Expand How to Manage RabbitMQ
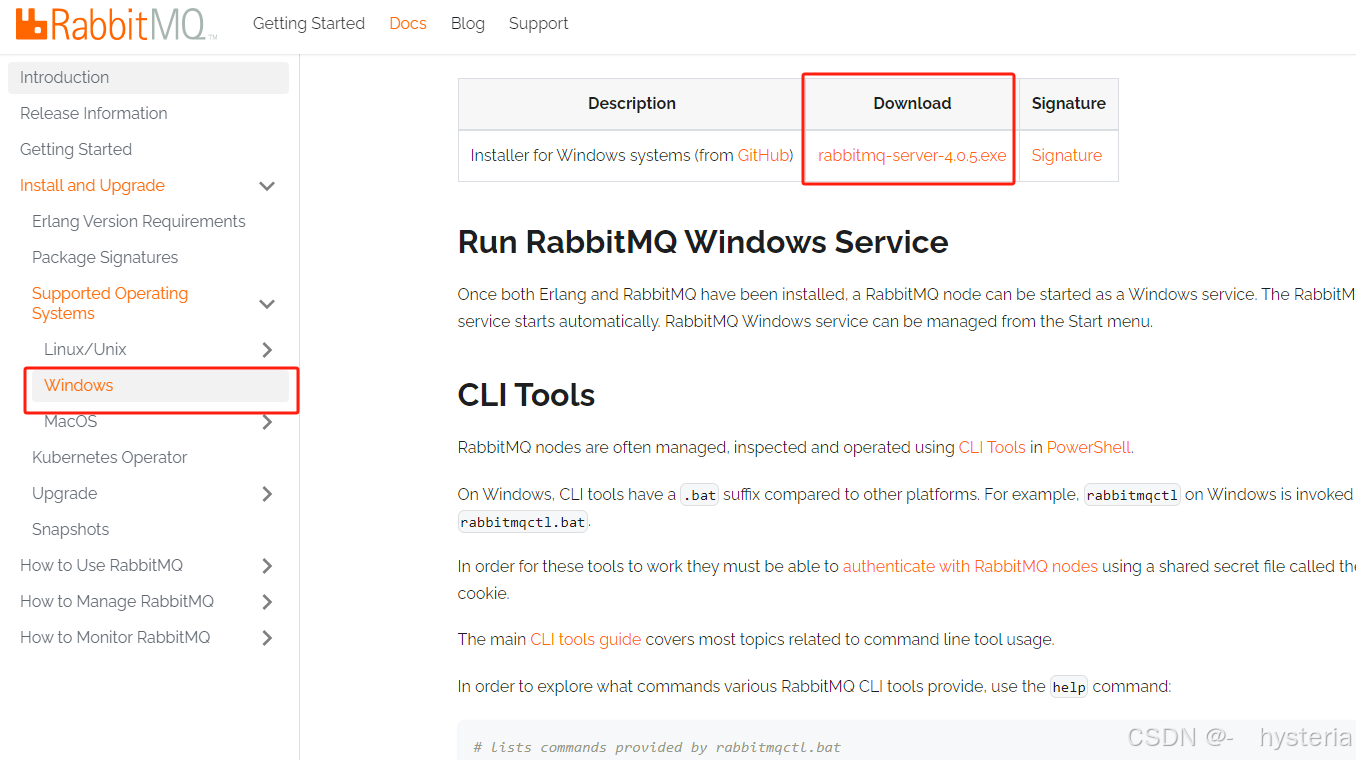This screenshot has height=760, width=1356. (267, 601)
